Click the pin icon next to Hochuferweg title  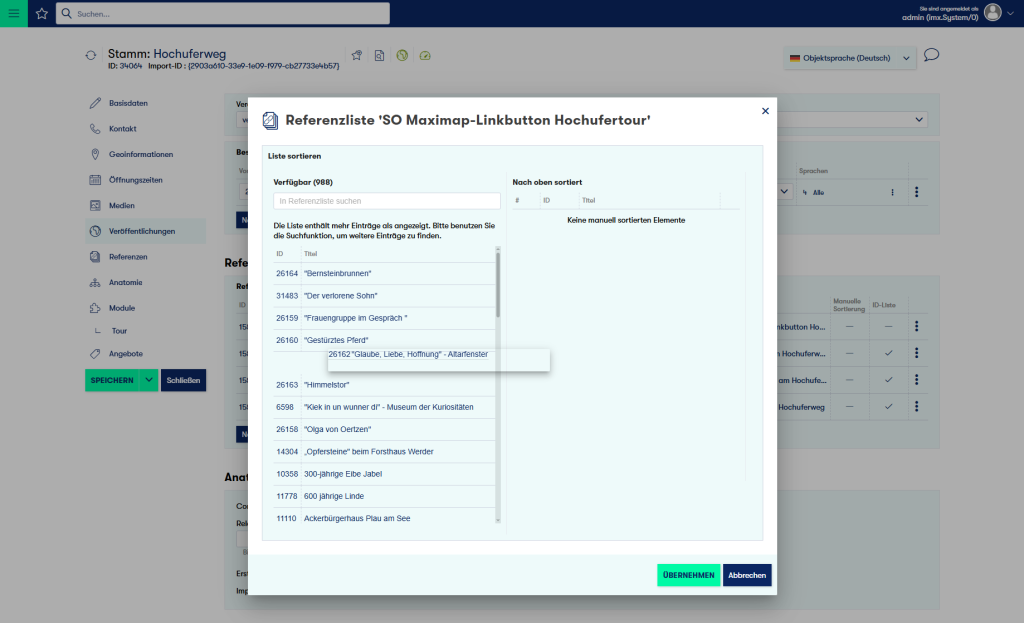coord(357,56)
